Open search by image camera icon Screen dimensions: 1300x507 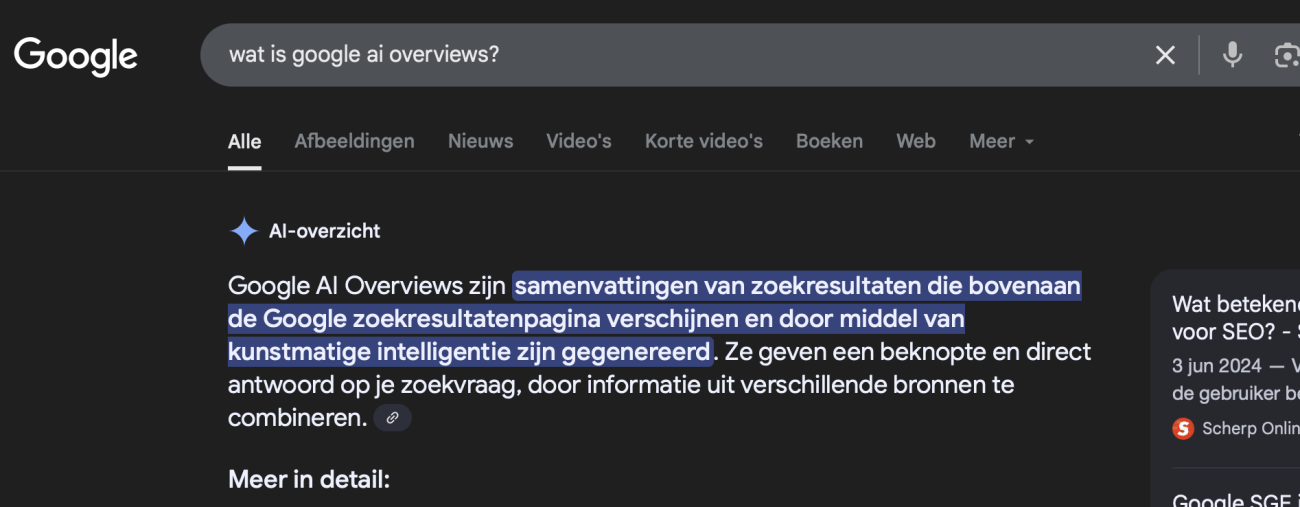[1286, 55]
